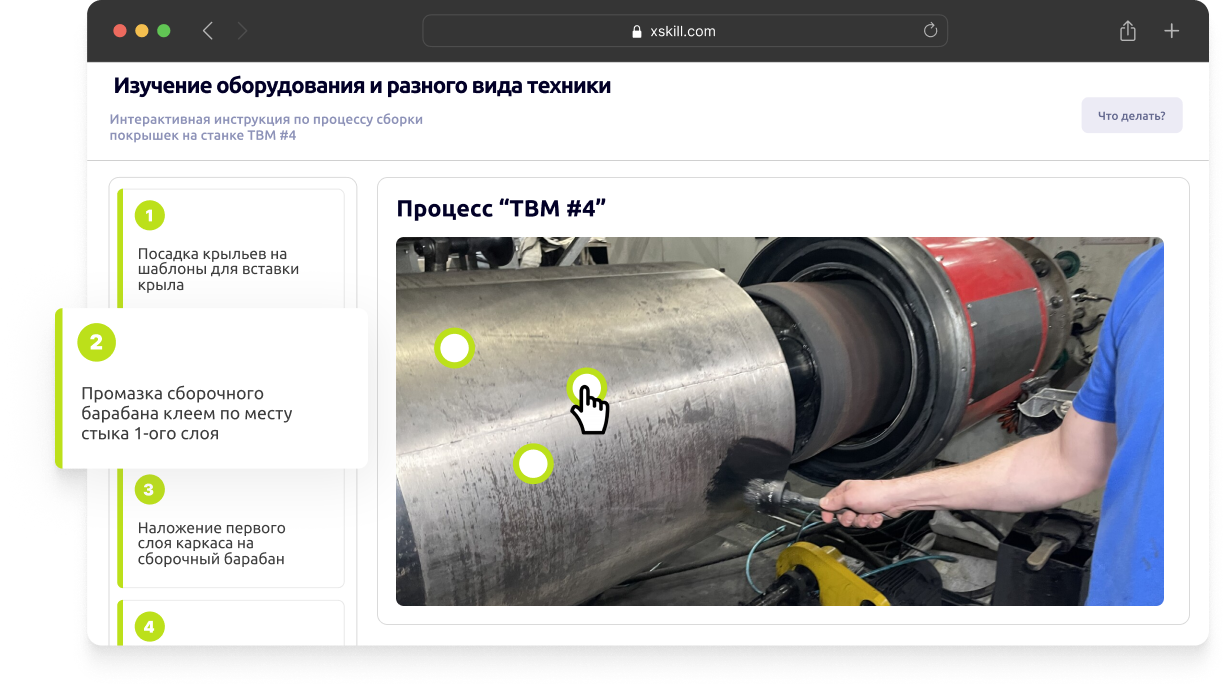The image size is (1229, 690).
Task: Select the lowest hotspot marker on the drum
Action: click(x=533, y=464)
